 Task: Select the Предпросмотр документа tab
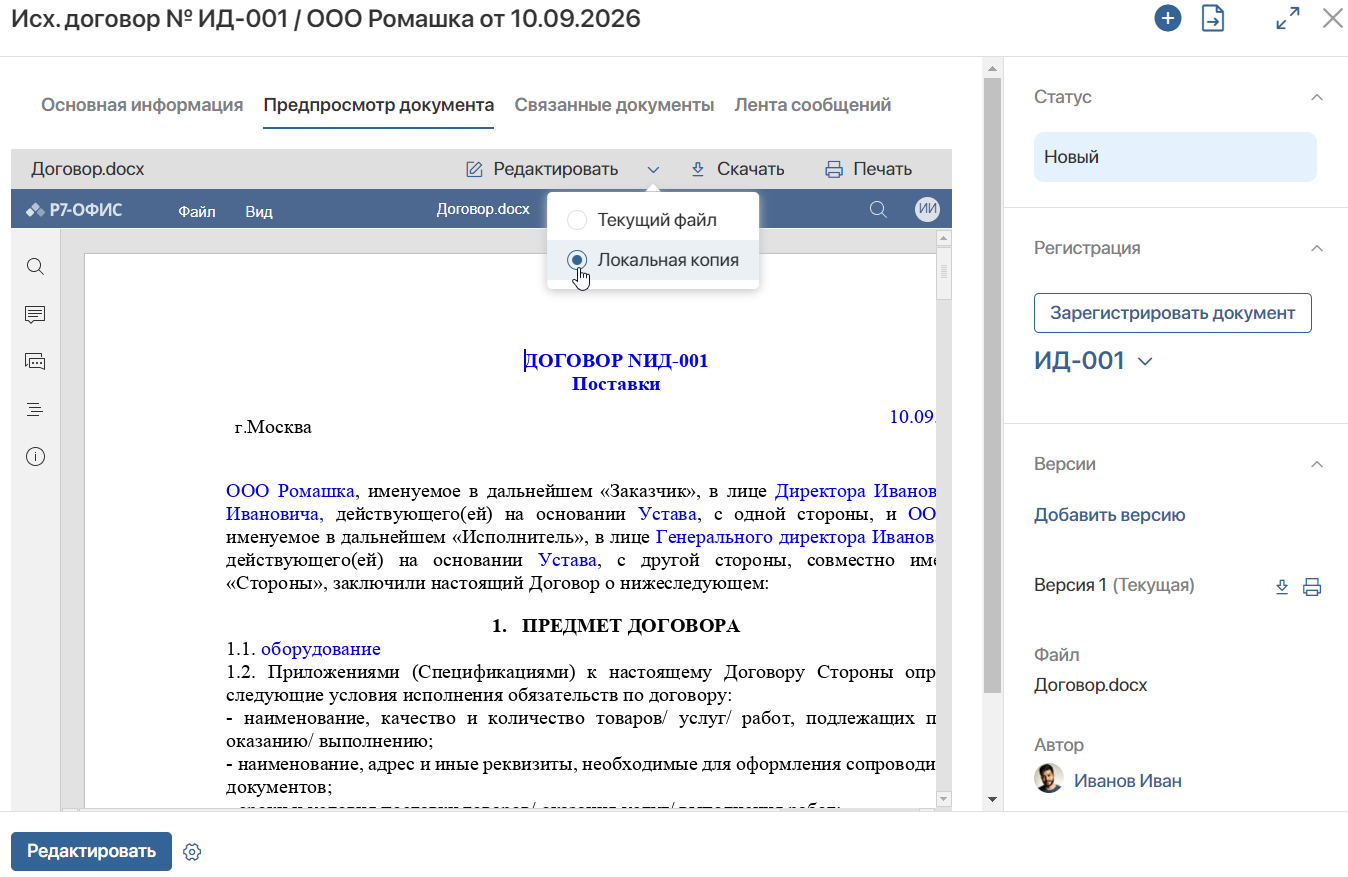click(379, 105)
